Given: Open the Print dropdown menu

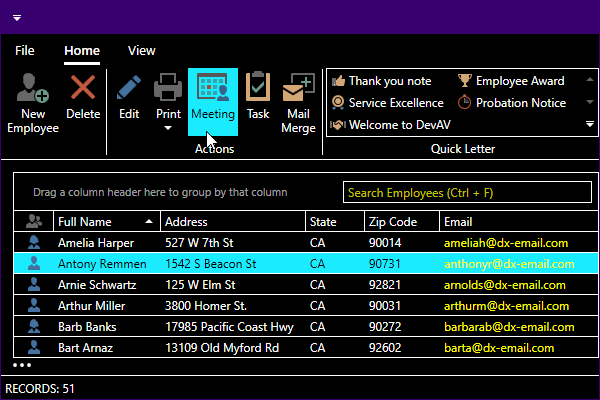Looking at the screenshot, I should pyautogui.click(x=168, y=128).
